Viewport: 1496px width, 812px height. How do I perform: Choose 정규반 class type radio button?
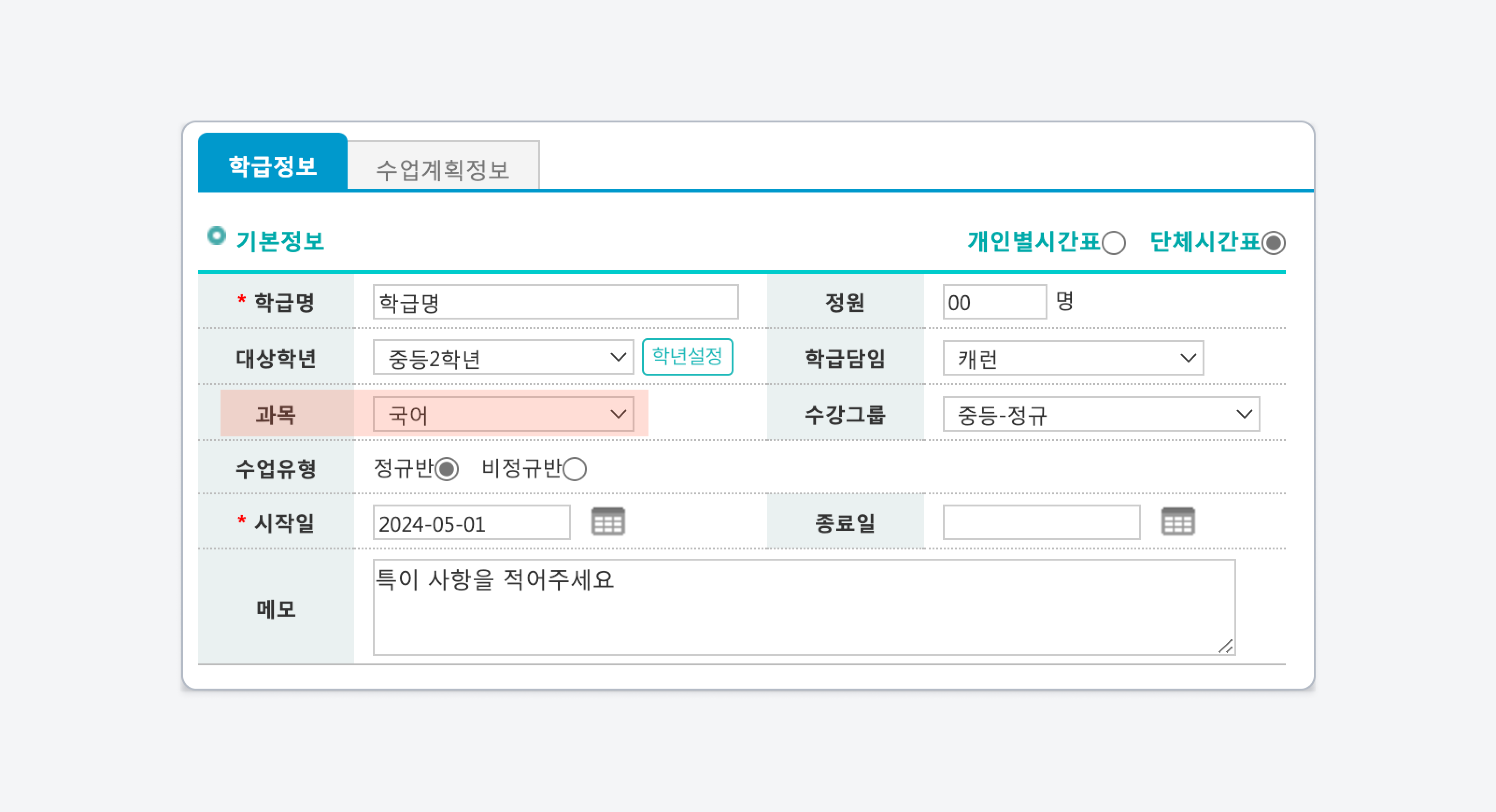pos(447,469)
